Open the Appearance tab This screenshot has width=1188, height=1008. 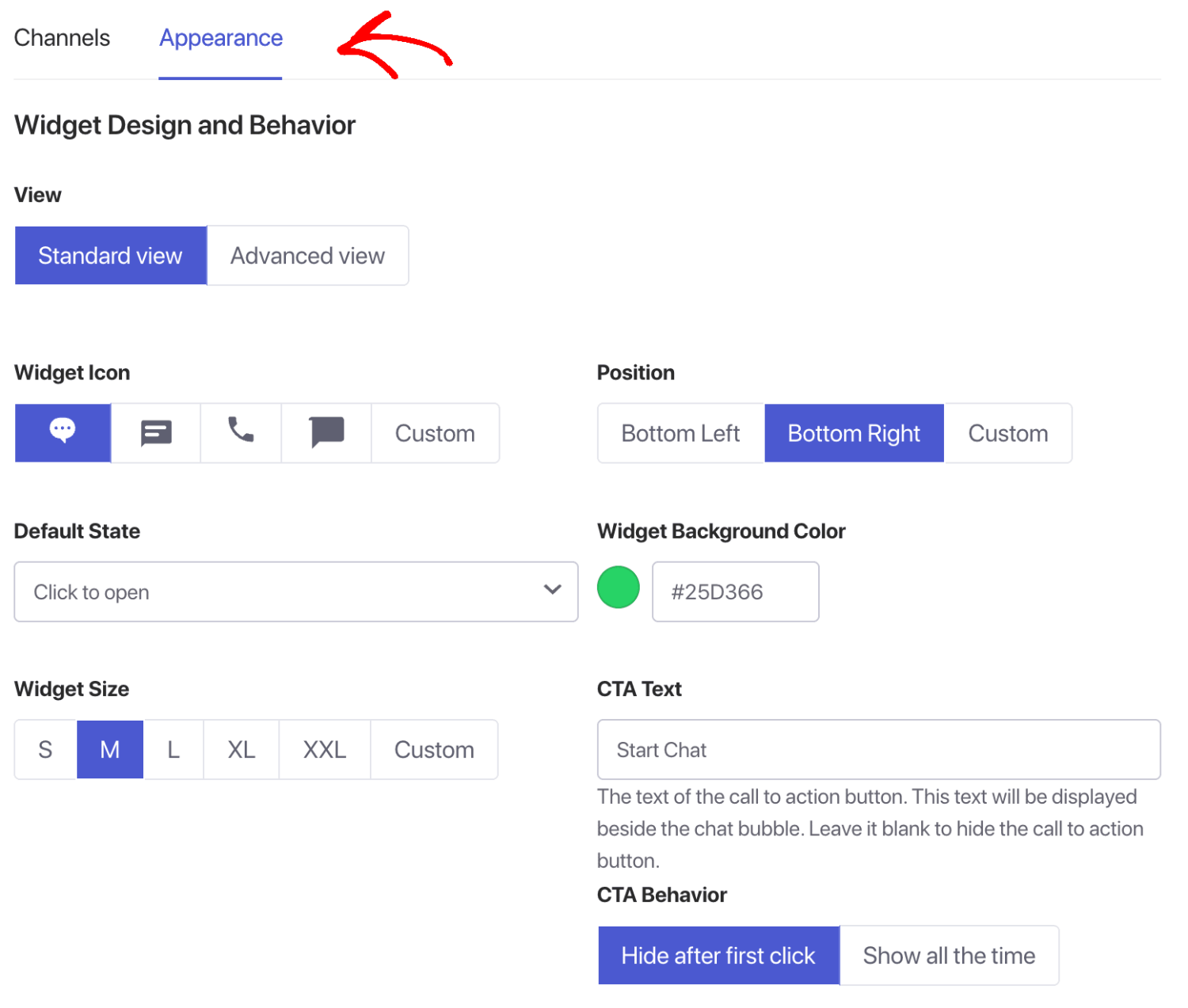(220, 37)
